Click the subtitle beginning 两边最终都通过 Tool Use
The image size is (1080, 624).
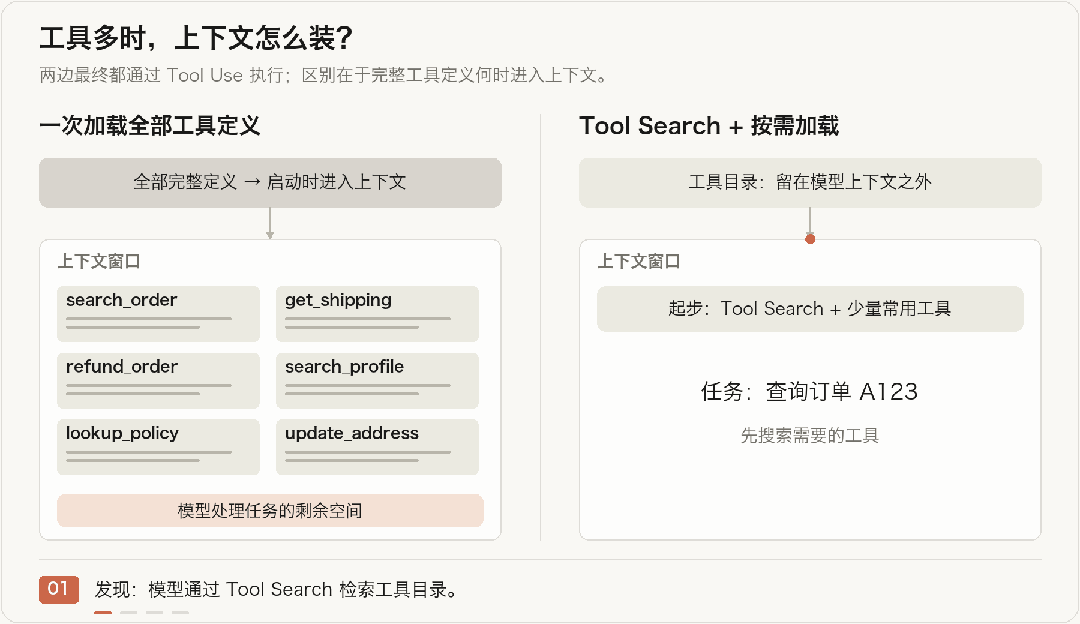(324, 75)
